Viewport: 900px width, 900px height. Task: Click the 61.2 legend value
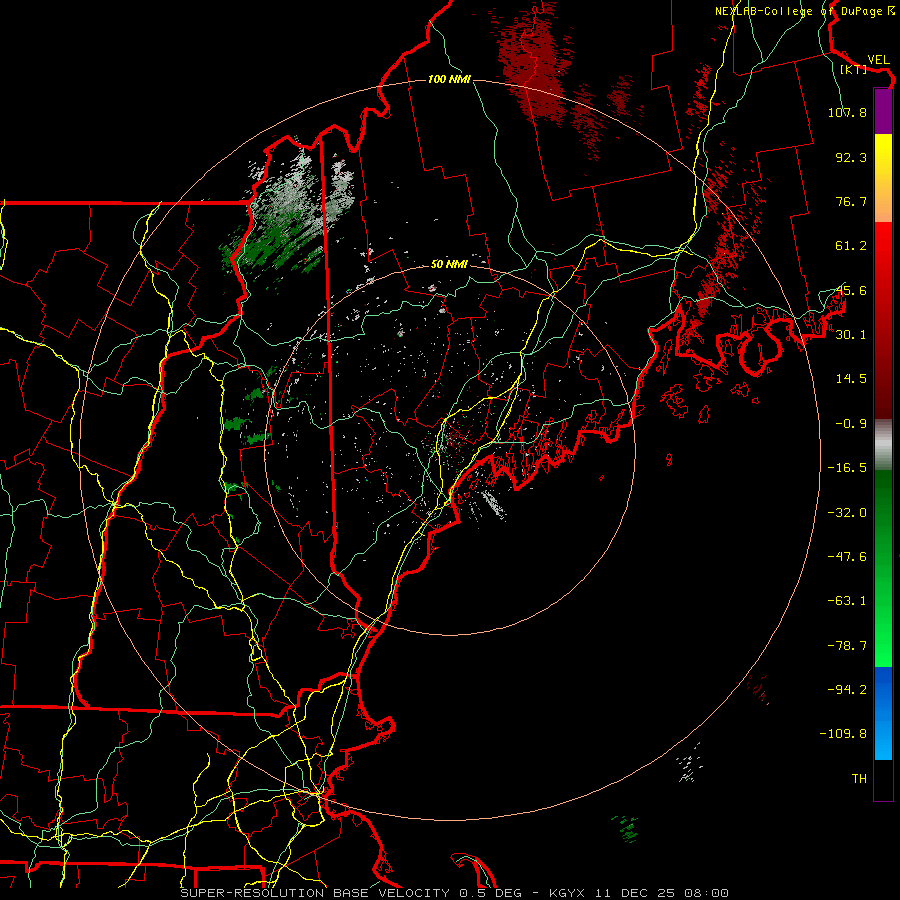click(x=851, y=246)
